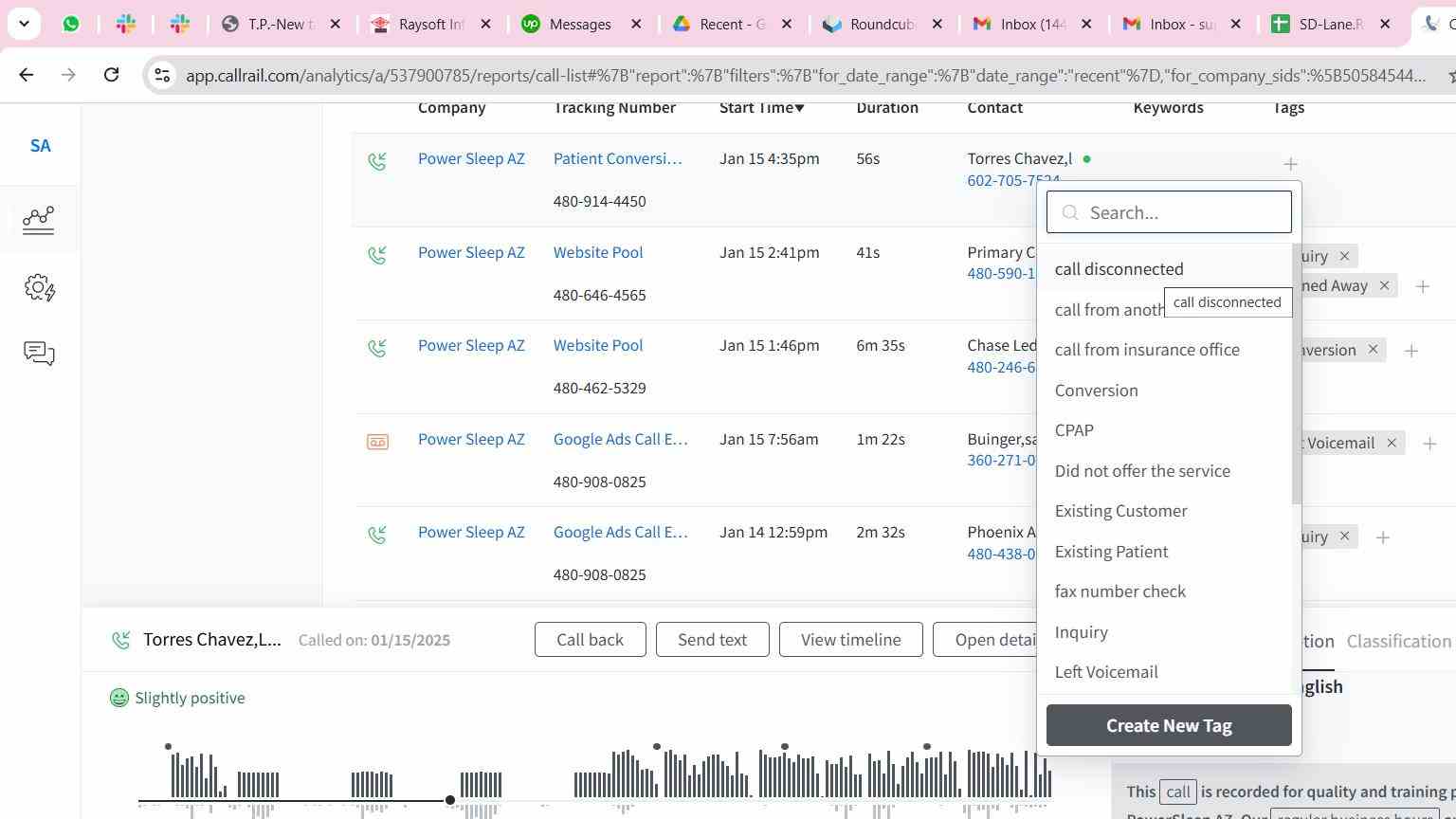Add tag plus icon on Jan 15 2:41pm row

pos(1423,286)
